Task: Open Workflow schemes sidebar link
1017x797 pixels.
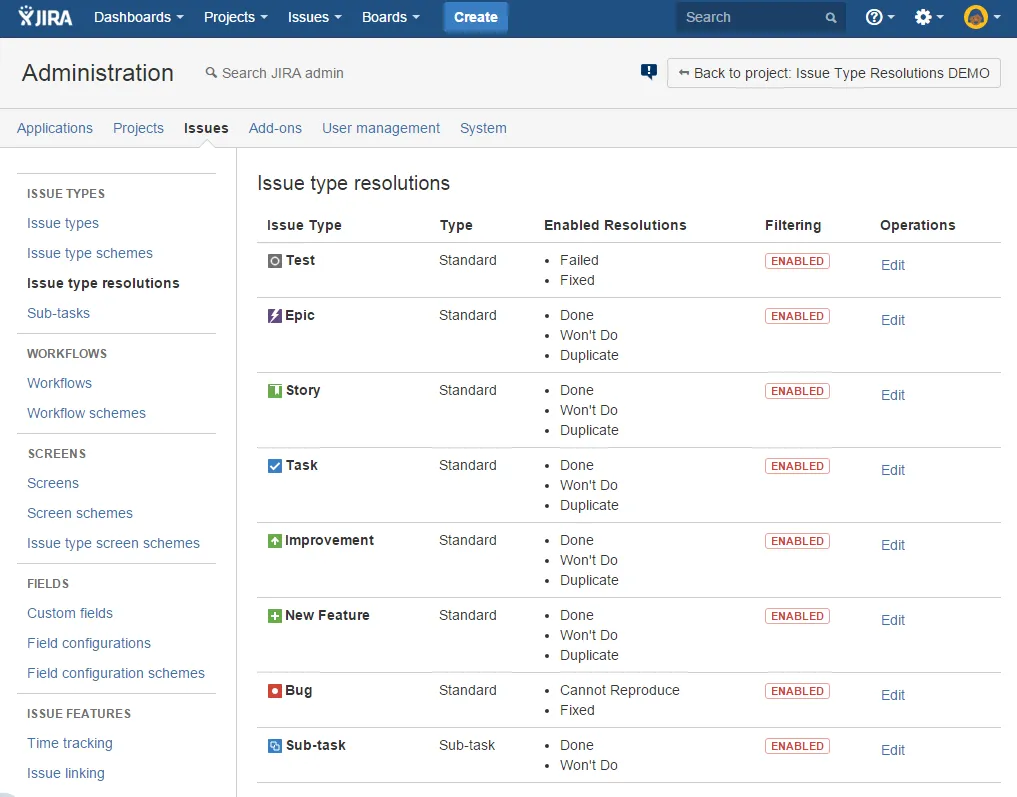Action: coord(86,413)
